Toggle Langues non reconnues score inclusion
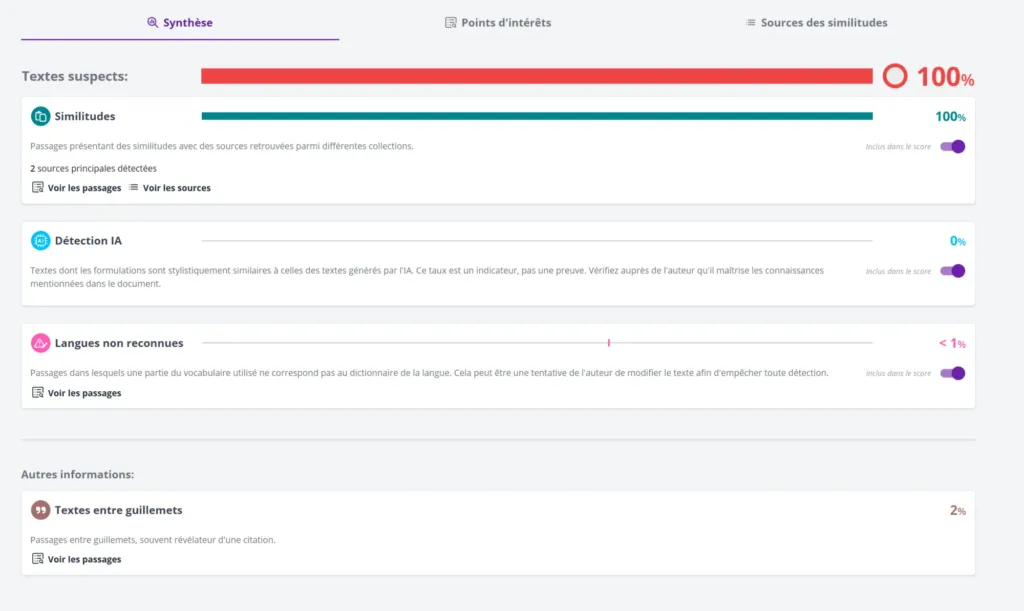This screenshot has height=611, width=1024. click(953, 373)
